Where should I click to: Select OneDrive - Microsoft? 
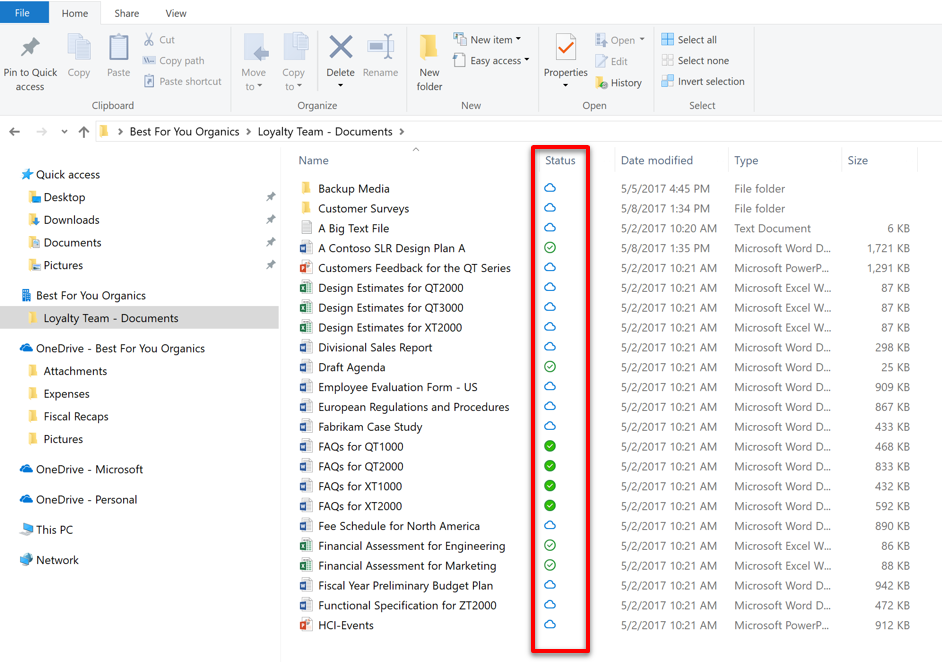click(82, 469)
